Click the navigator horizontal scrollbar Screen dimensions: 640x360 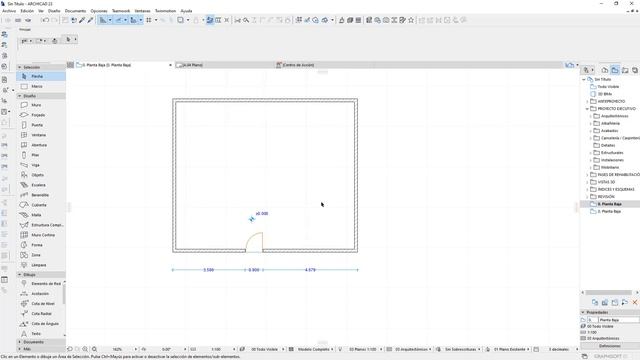click(x=608, y=293)
